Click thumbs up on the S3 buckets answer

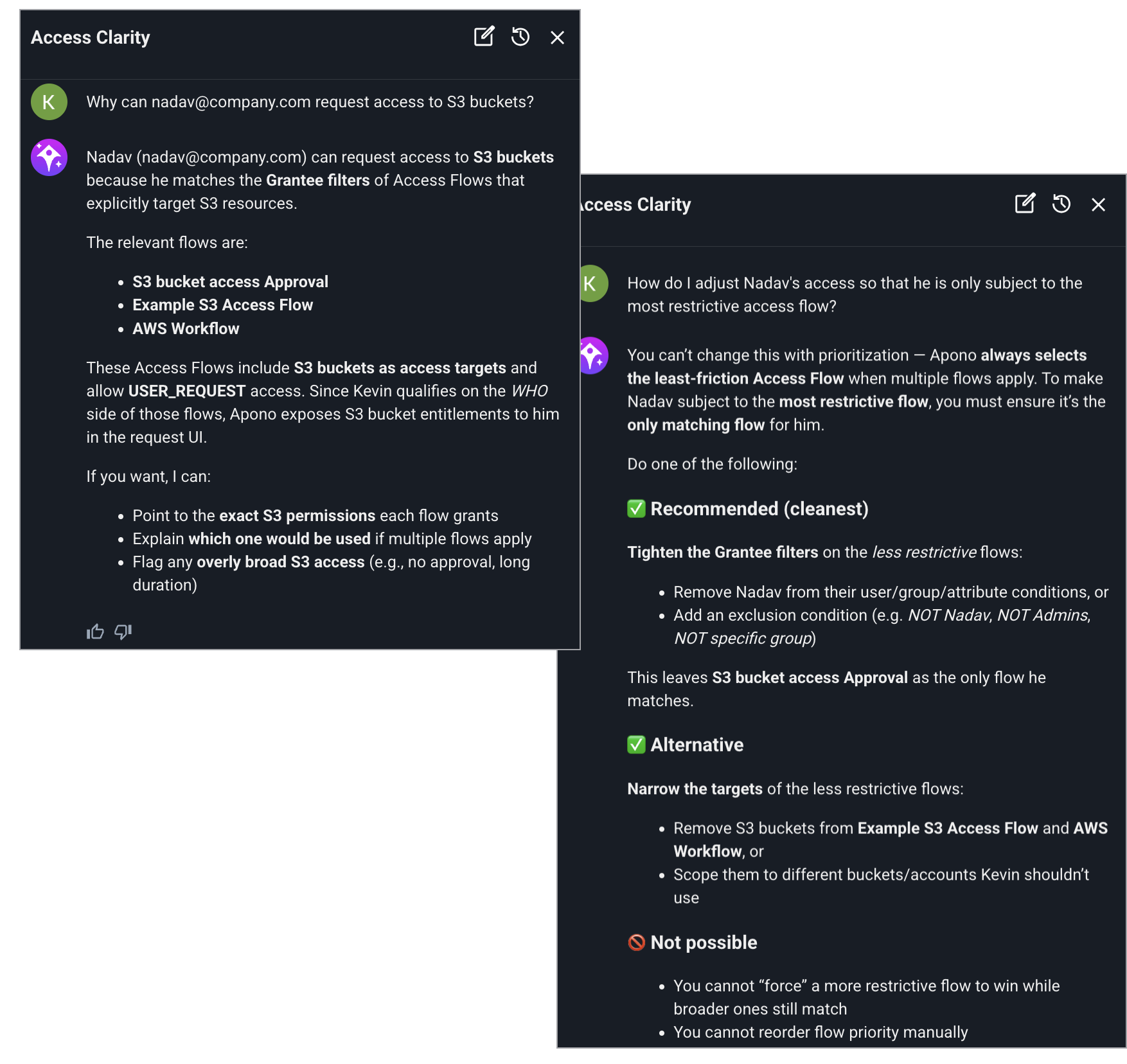(x=95, y=632)
